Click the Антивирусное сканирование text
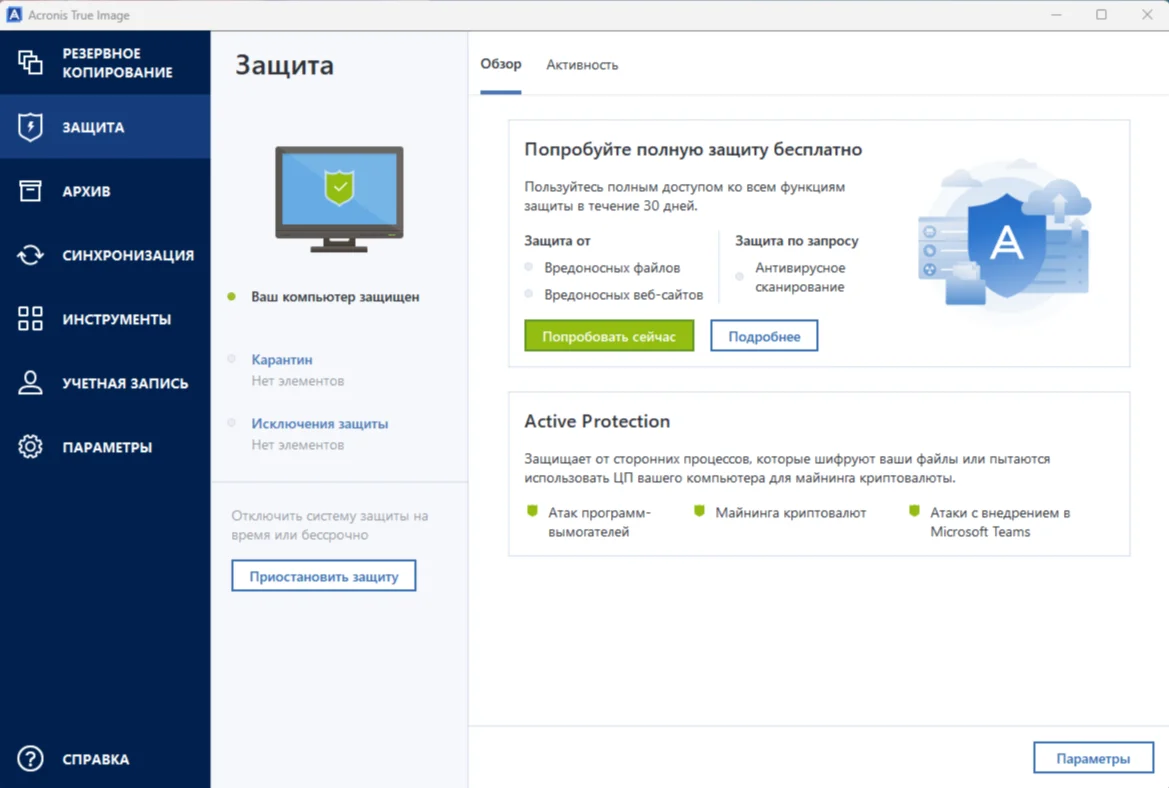Screen dimensions: 1169x788 click(x=800, y=277)
